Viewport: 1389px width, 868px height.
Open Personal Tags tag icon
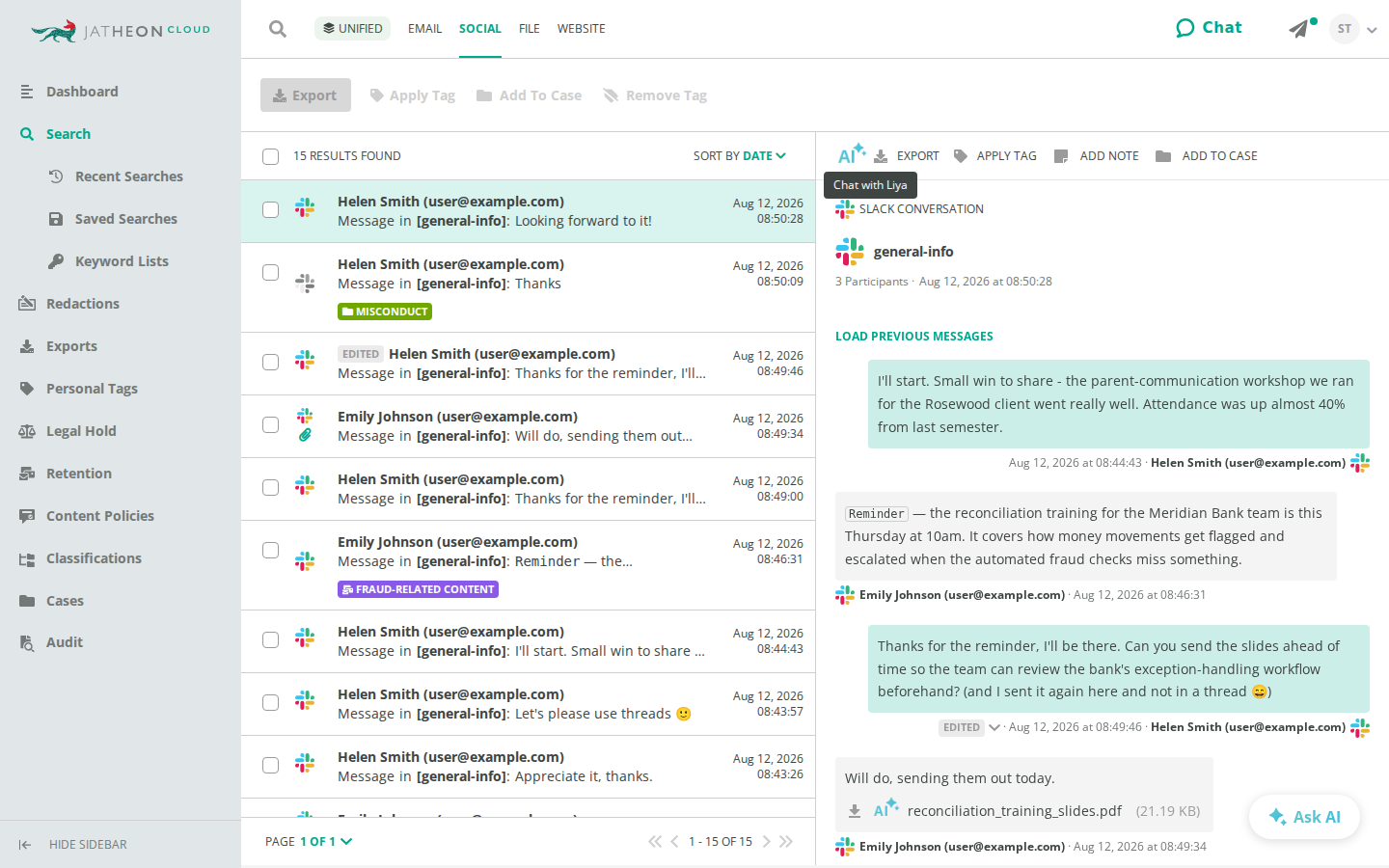click(x=27, y=389)
